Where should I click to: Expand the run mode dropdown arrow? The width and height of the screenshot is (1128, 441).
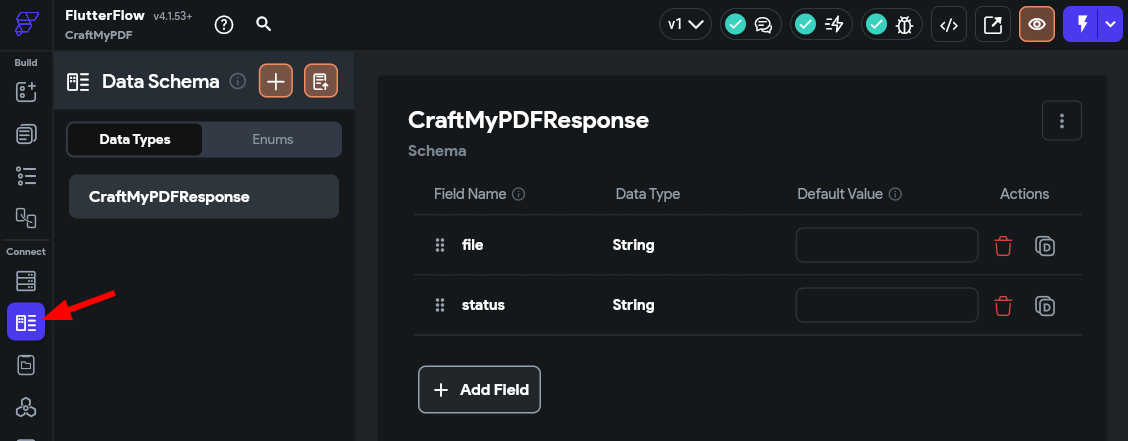pos(1112,25)
